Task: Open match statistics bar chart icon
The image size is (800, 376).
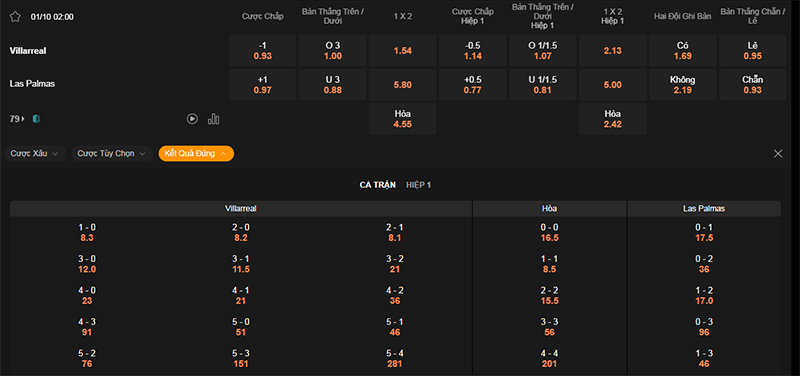Action: pyautogui.click(x=214, y=119)
